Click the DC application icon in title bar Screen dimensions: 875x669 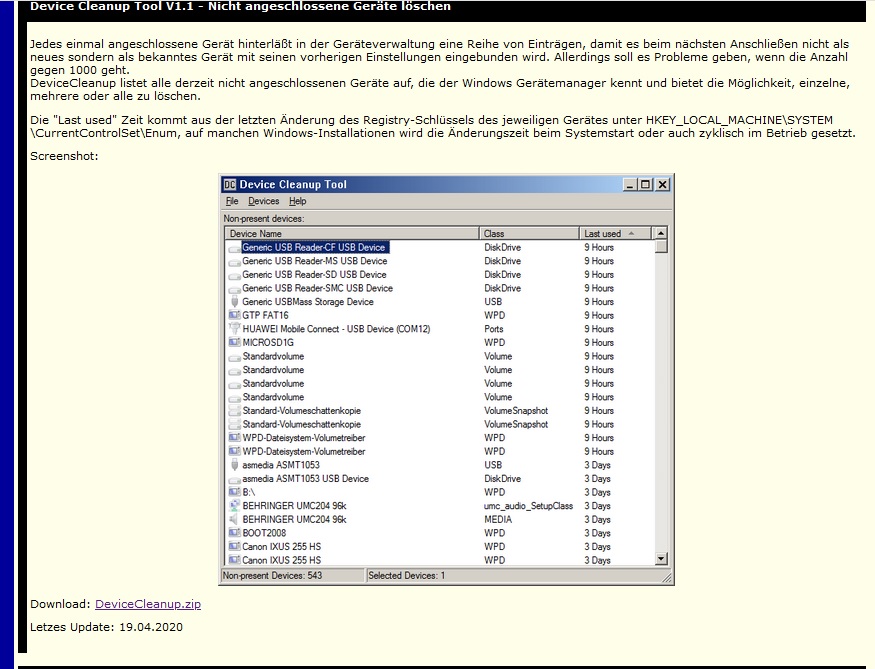229,185
